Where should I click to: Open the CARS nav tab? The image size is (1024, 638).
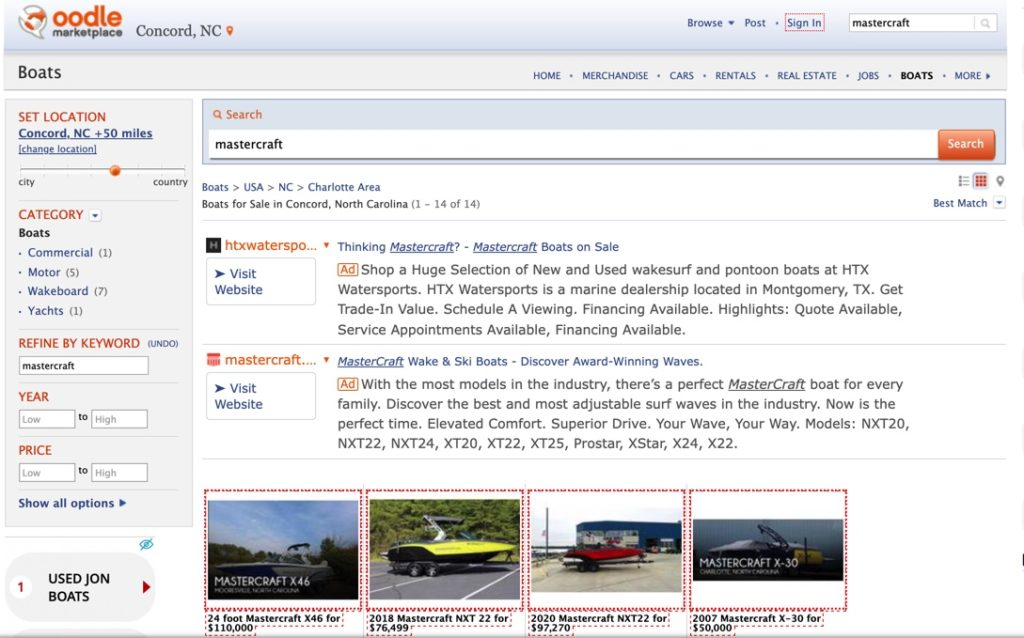pyautogui.click(x=681, y=76)
